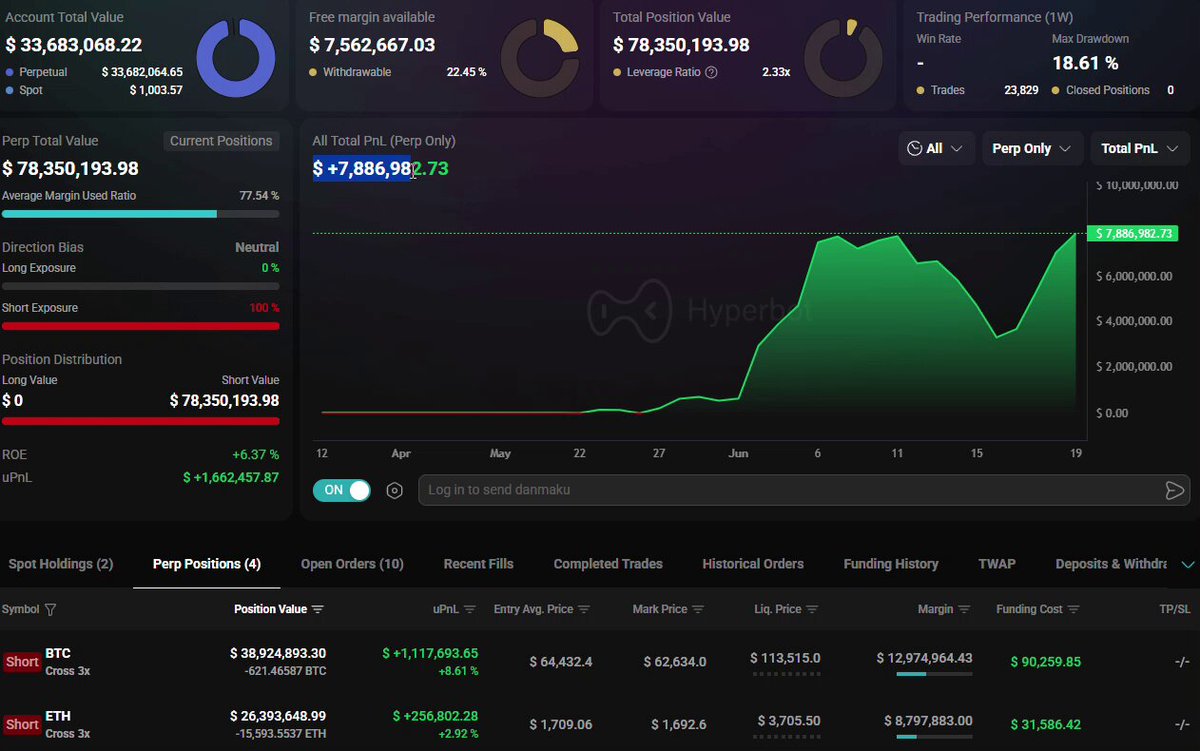Click the ETH funding cost $ 31,586.42
This screenshot has width=1200, height=751.
click(1045, 725)
